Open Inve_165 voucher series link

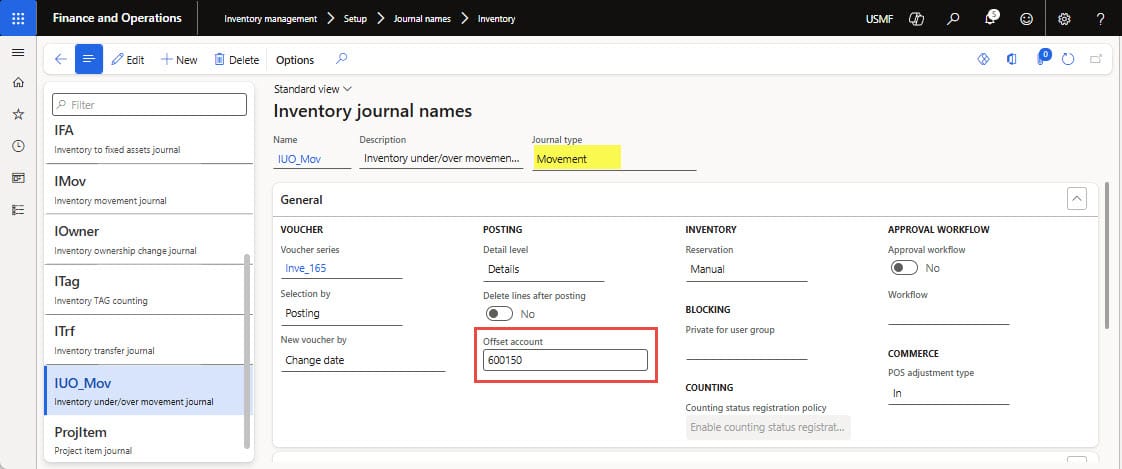pos(306,269)
